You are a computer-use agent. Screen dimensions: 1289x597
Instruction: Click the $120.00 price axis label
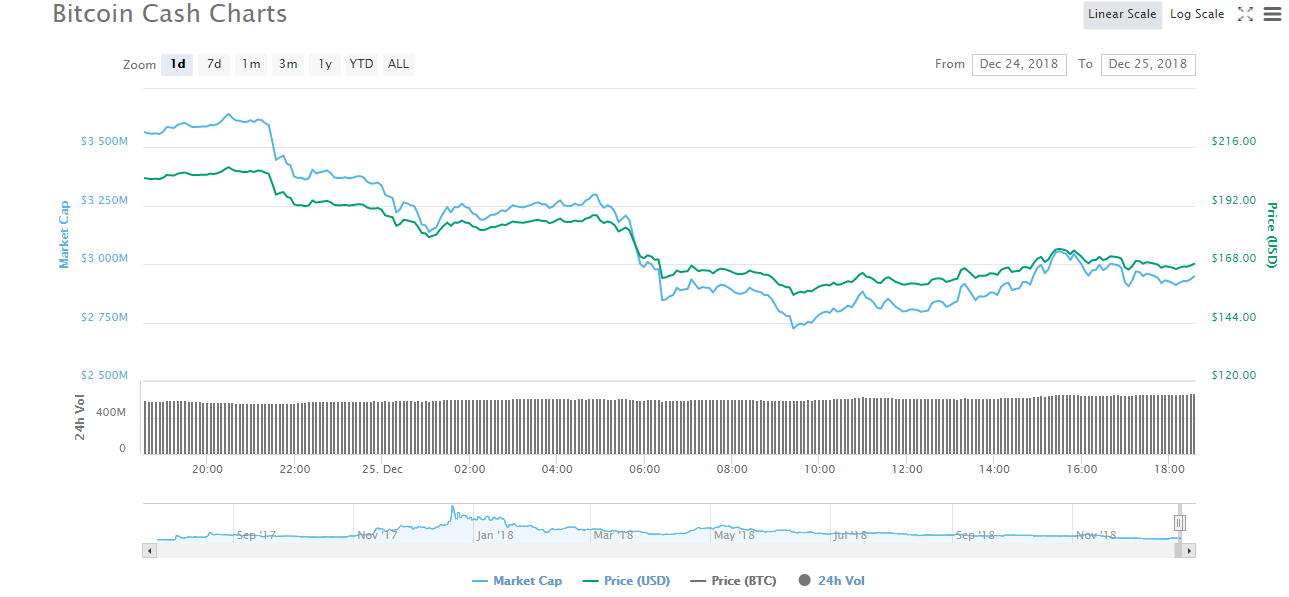pyautogui.click(x=1233, y=375)
